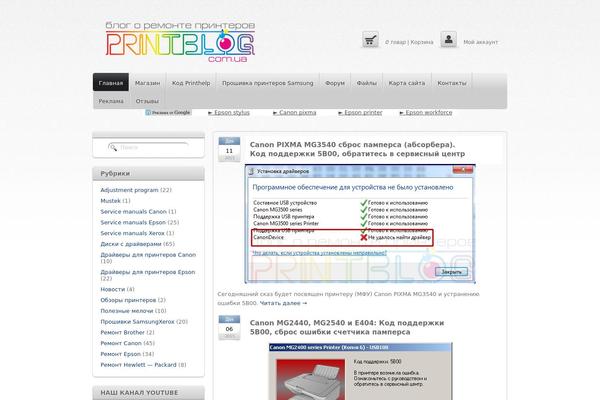600x400 pixels.
Task: Open the Форум menu item
Action: [x=335, y=83]
